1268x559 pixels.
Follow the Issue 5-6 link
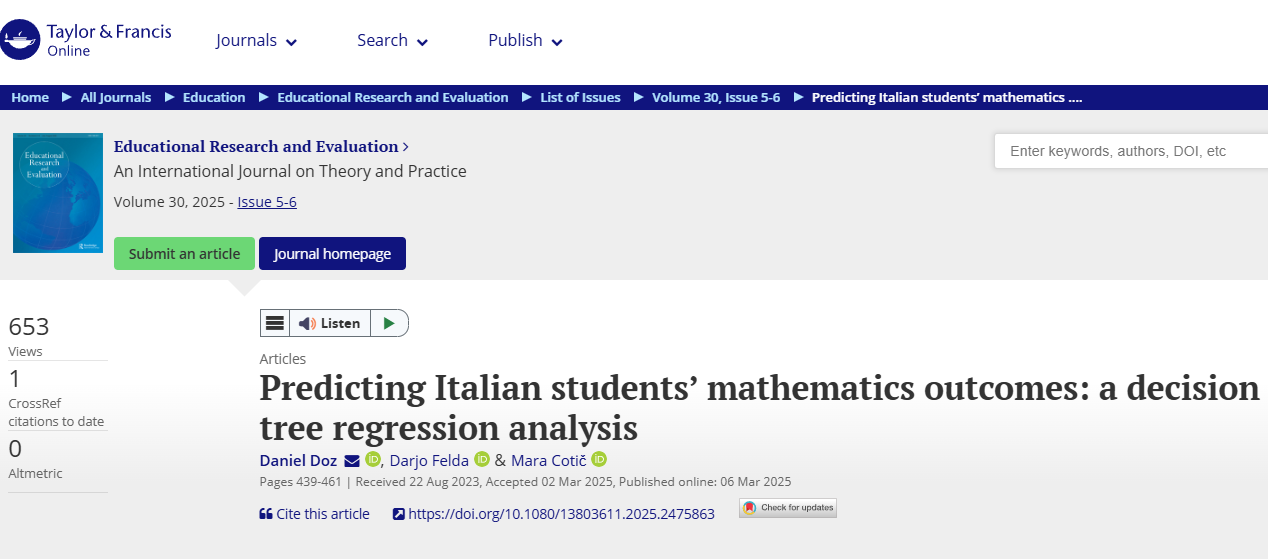click(267, 202)
